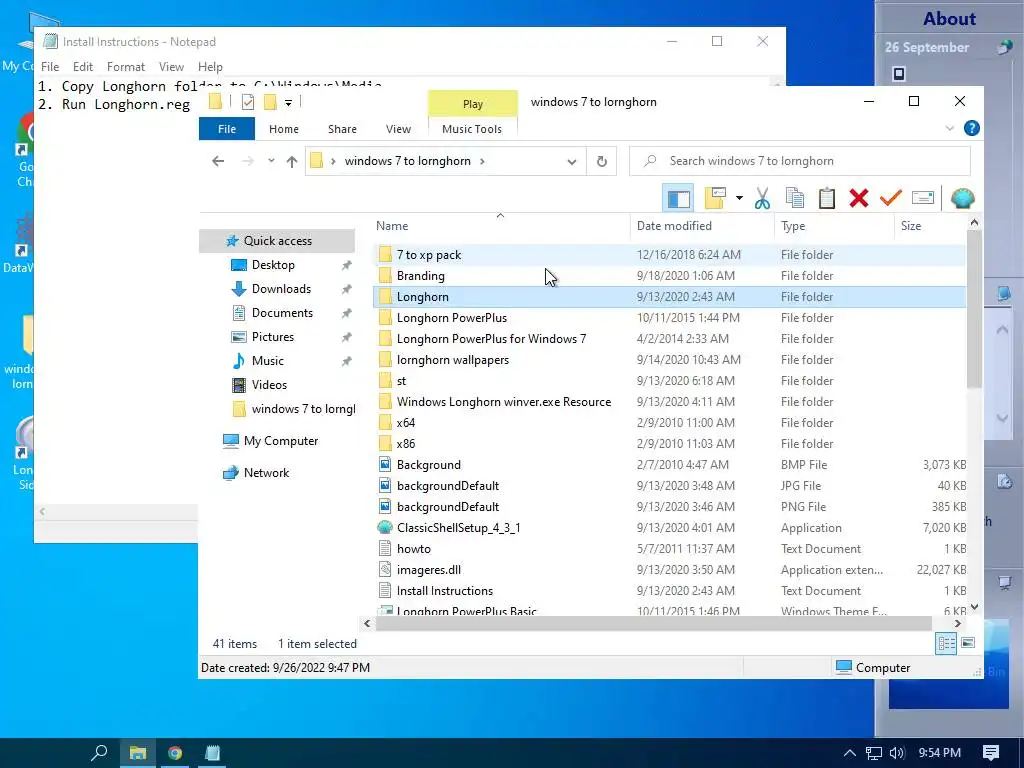Select the ClassicShellSetup_4_3_1 application
This screenshot has width=1024, height=768.
click(x=669, y=528)
